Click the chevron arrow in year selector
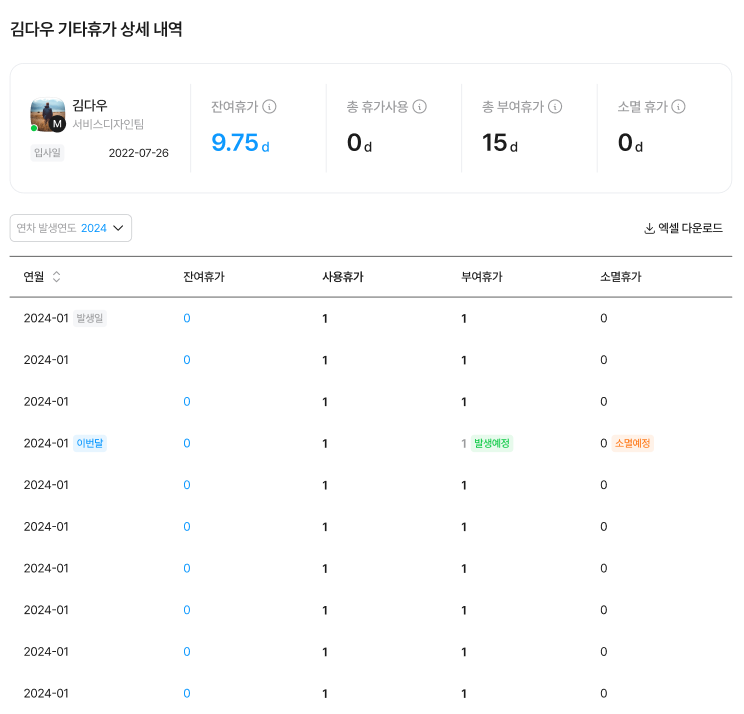Screen dimensions: 744x714 pos(118,228)
